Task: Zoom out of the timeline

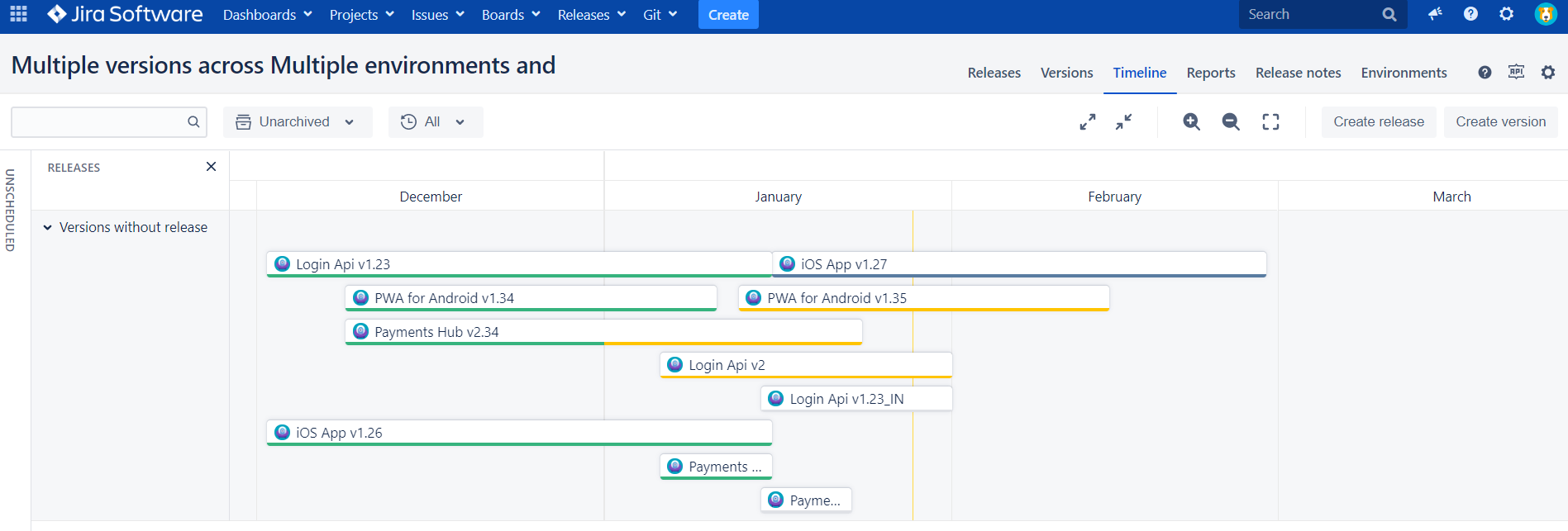Action: (x=1231, y=121)
